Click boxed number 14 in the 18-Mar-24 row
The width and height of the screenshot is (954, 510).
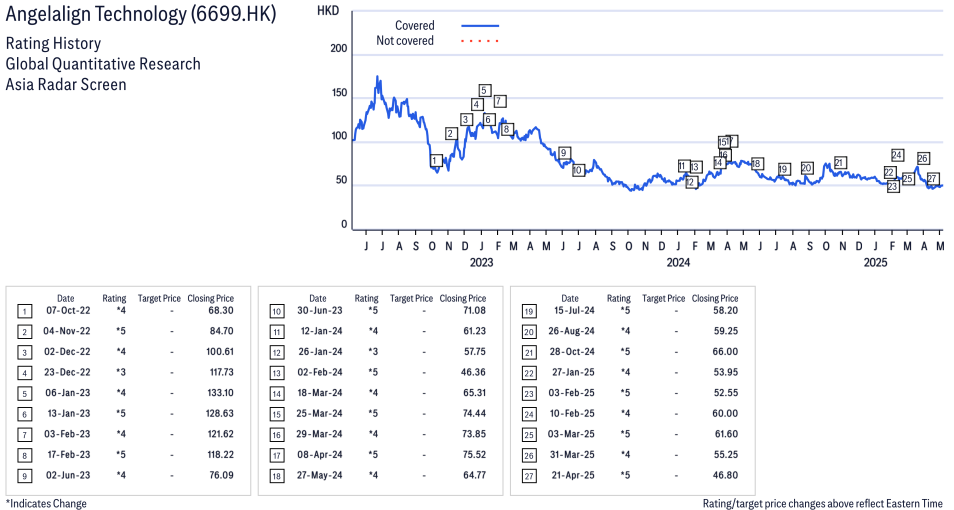click(x=277, y=394)
